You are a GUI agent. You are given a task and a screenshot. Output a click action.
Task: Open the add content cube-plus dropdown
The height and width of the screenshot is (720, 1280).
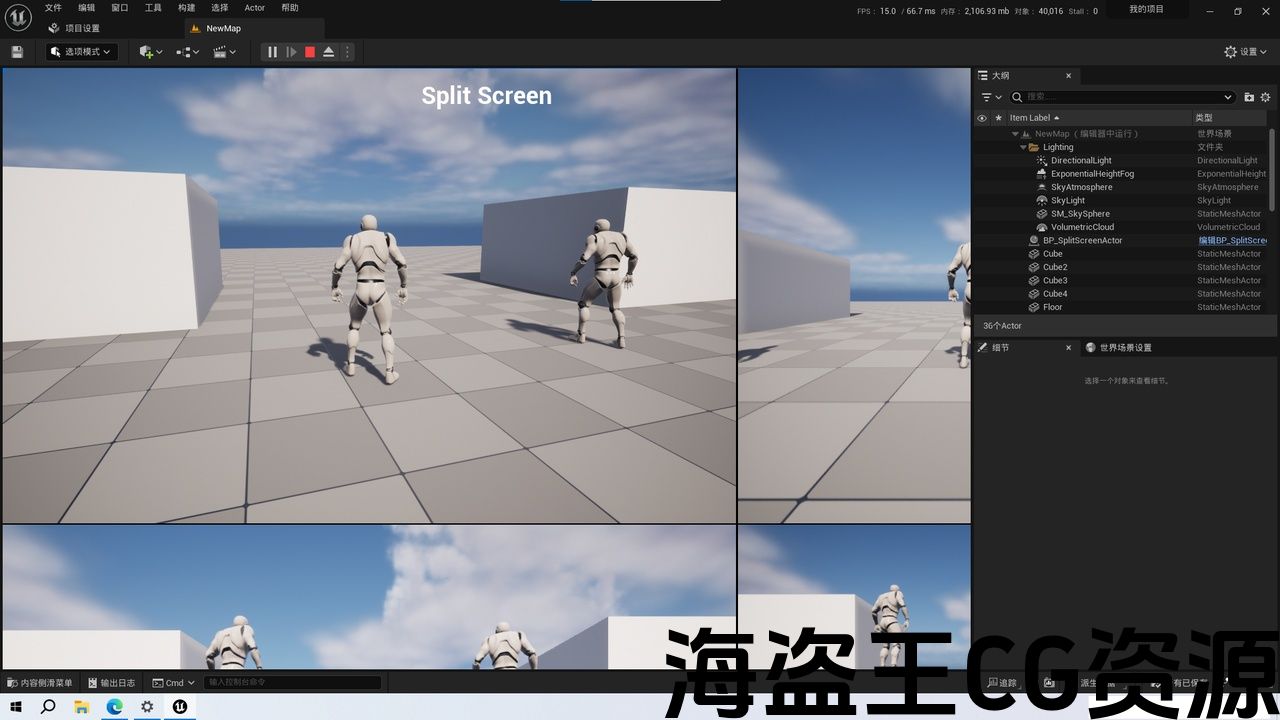(151, 52)
